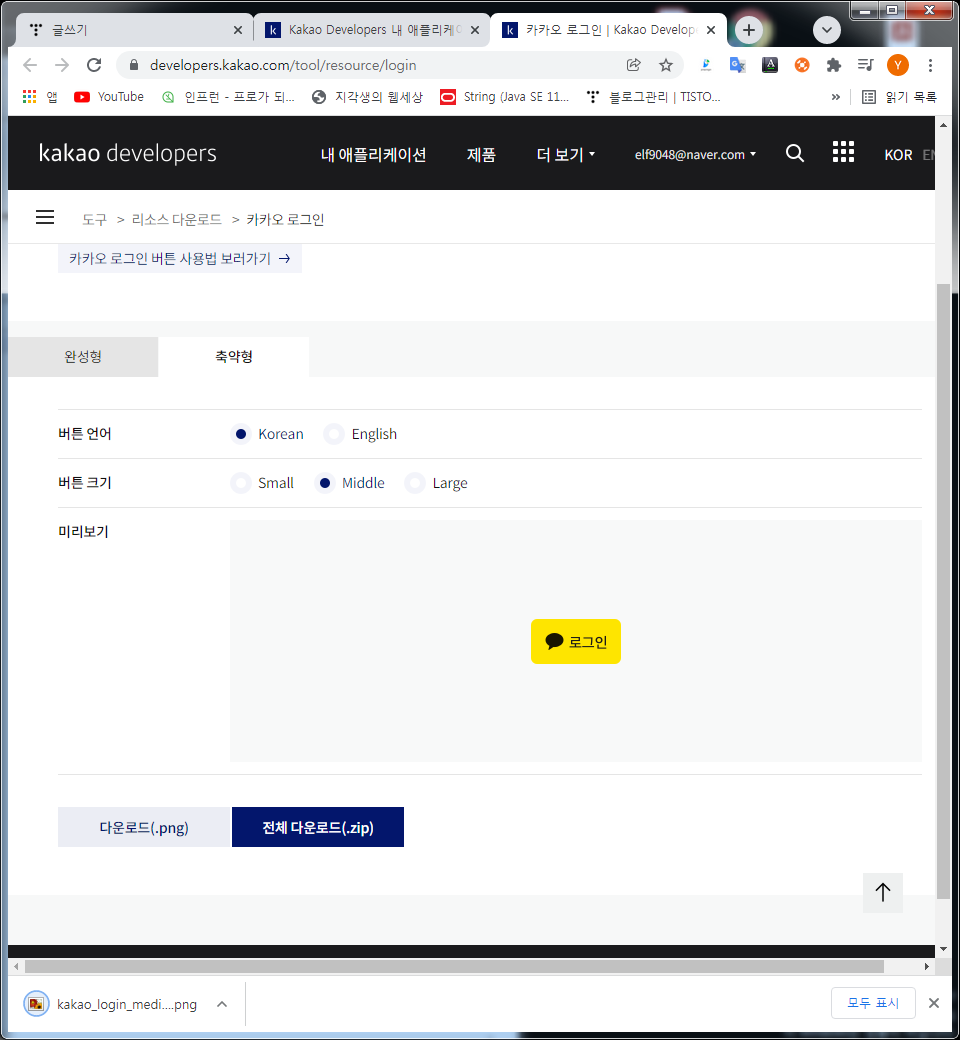The width and height of the screenshot is (960, 1040).
Task: Bookmark this page with the star icon
Action: point(665,65)
